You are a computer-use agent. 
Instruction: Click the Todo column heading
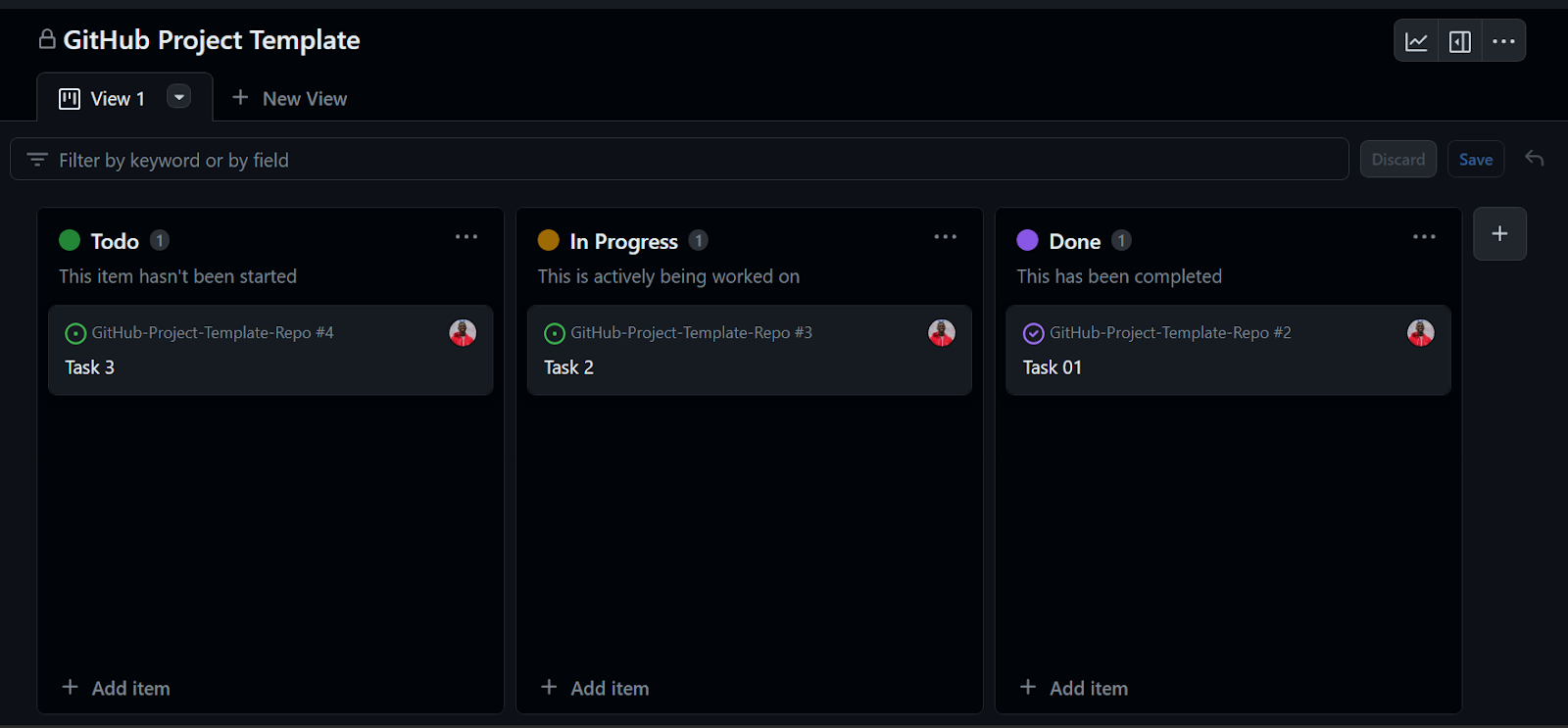(115, 241)
